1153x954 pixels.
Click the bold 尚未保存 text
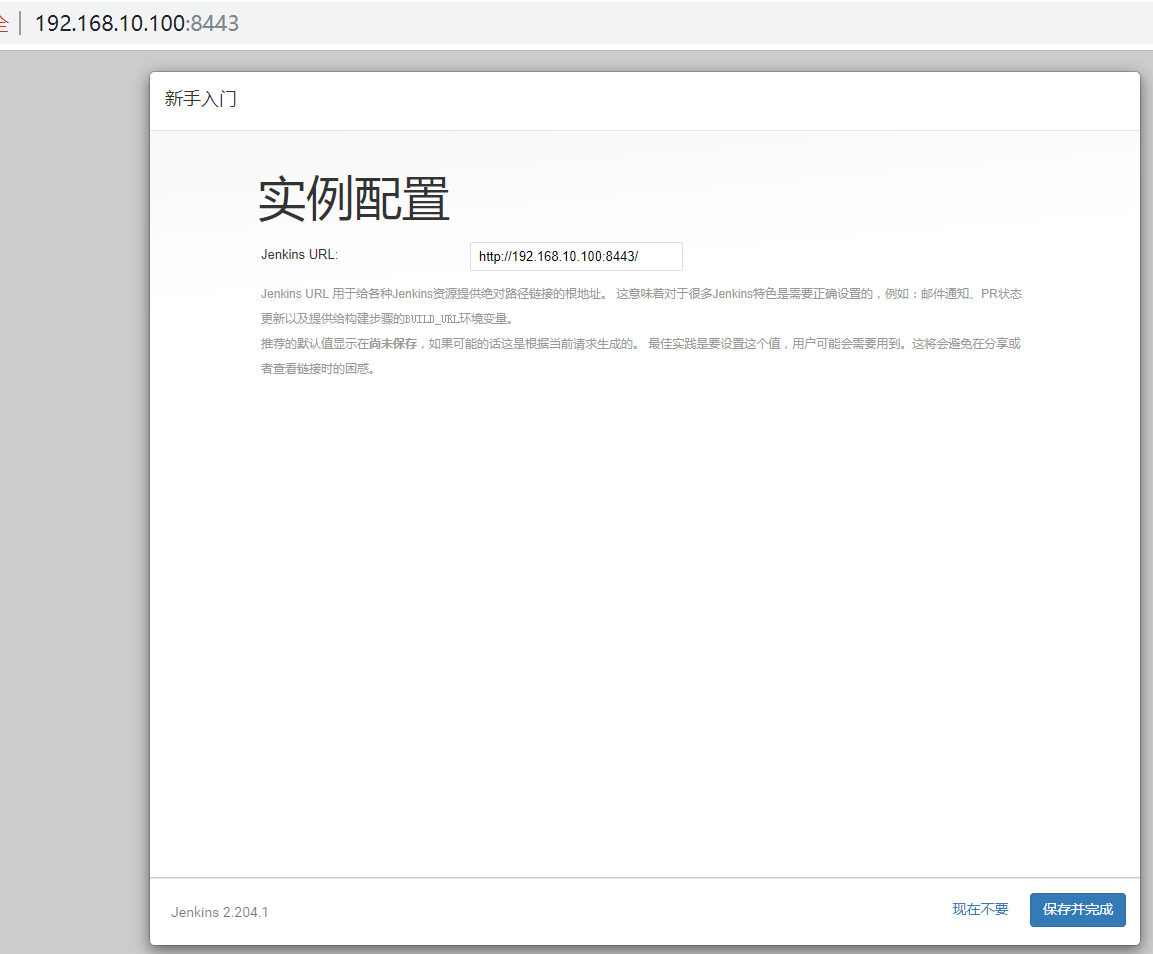tap(393, 344)
